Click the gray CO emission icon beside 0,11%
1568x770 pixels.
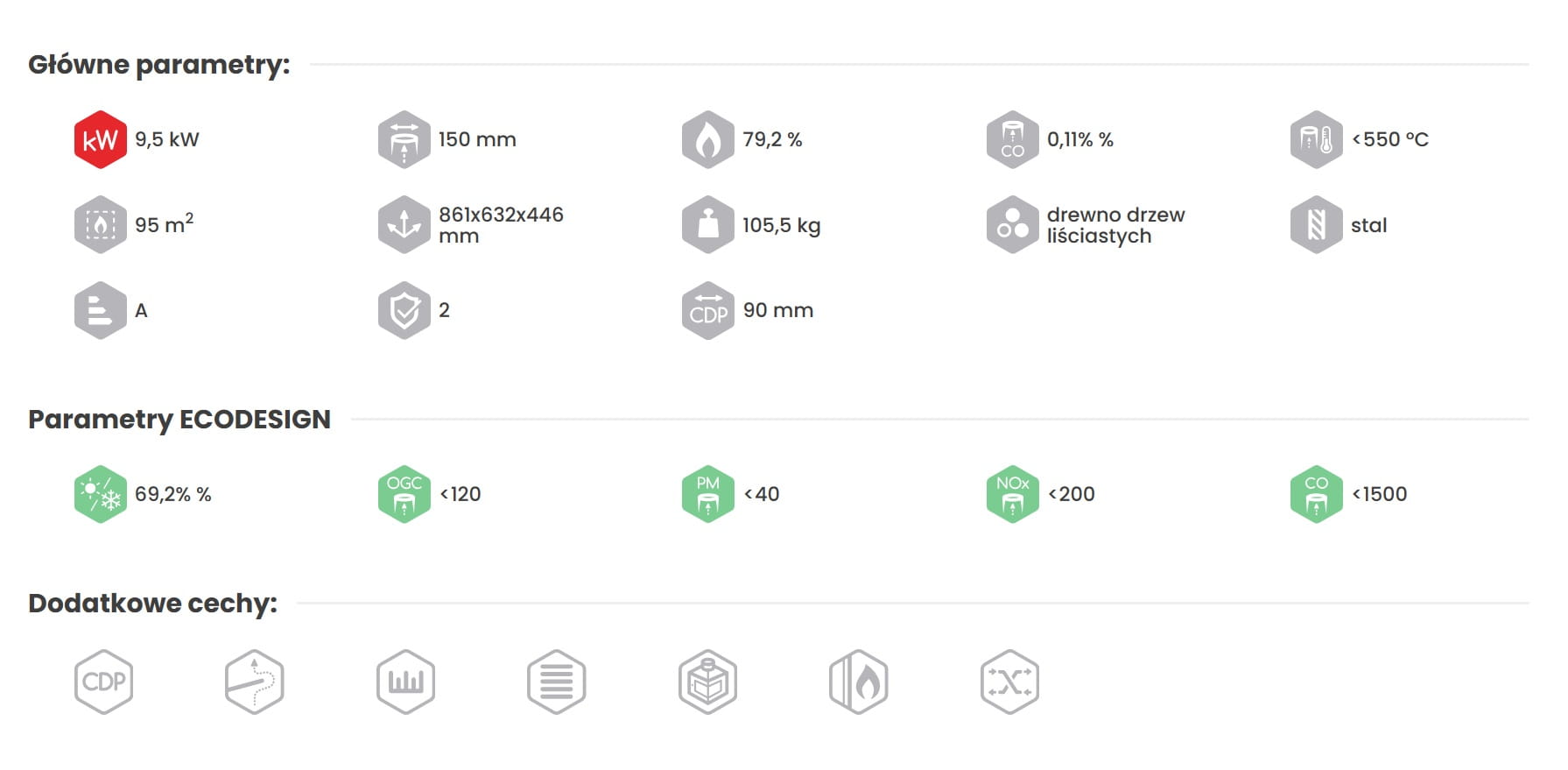pos(1013,139)
